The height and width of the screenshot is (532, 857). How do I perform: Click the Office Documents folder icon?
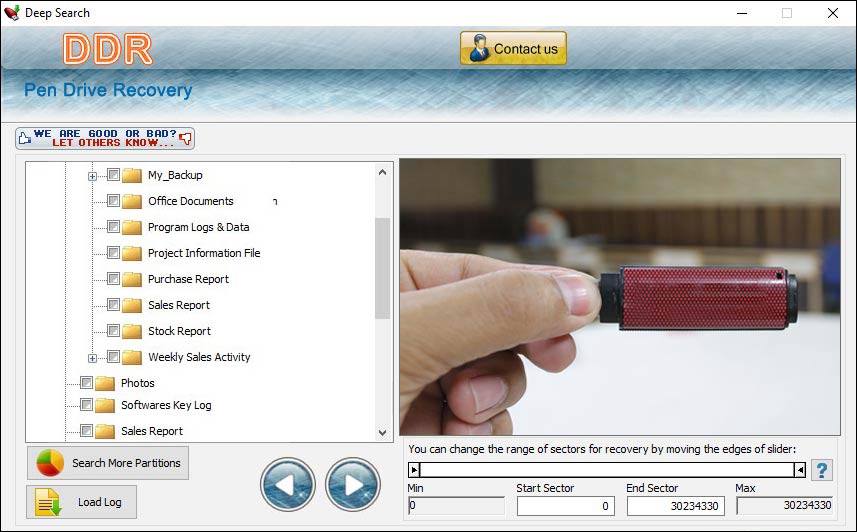click(132, 201)
